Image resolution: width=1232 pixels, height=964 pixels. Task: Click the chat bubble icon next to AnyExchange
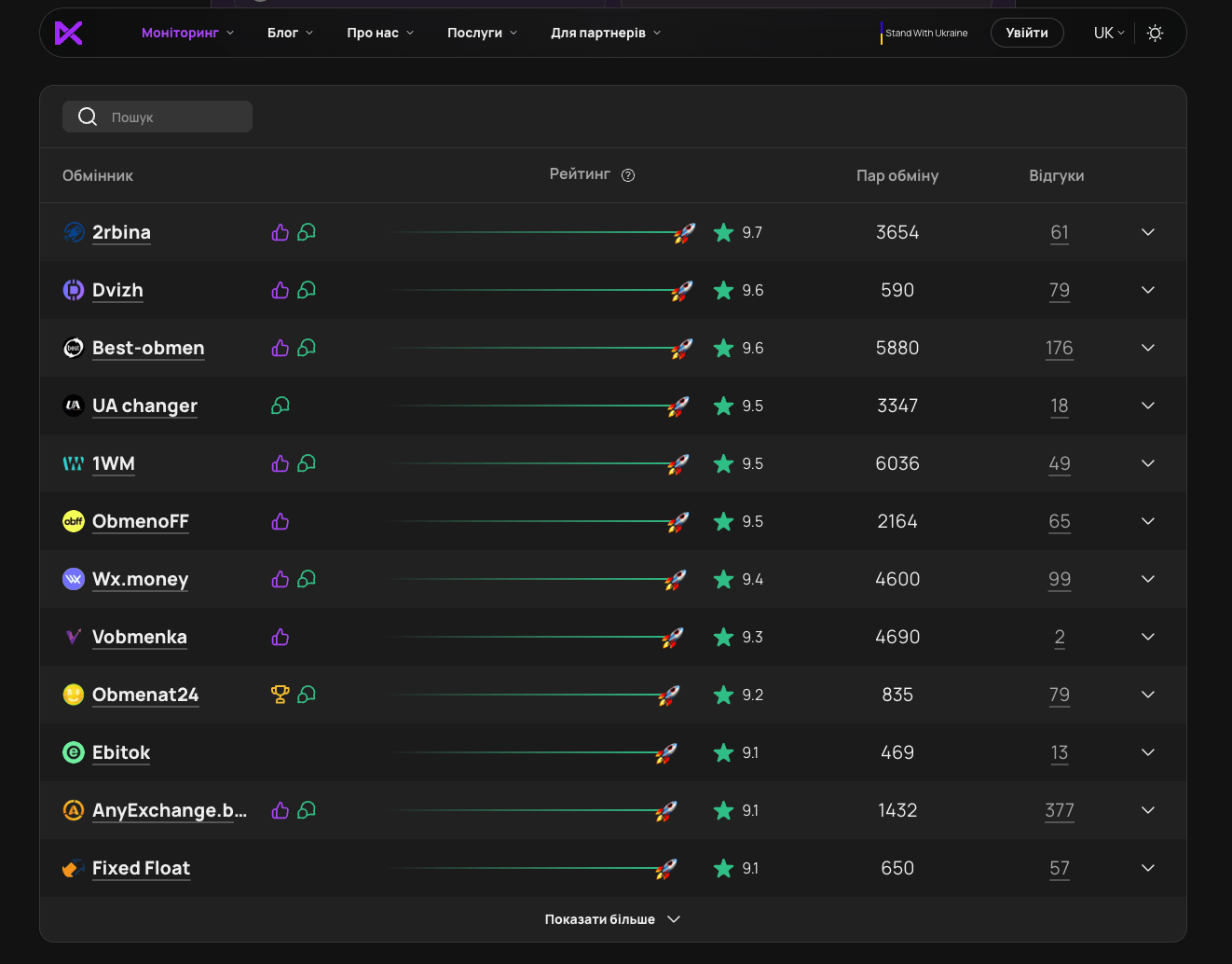pyautogui.click(x=307, y=810)
